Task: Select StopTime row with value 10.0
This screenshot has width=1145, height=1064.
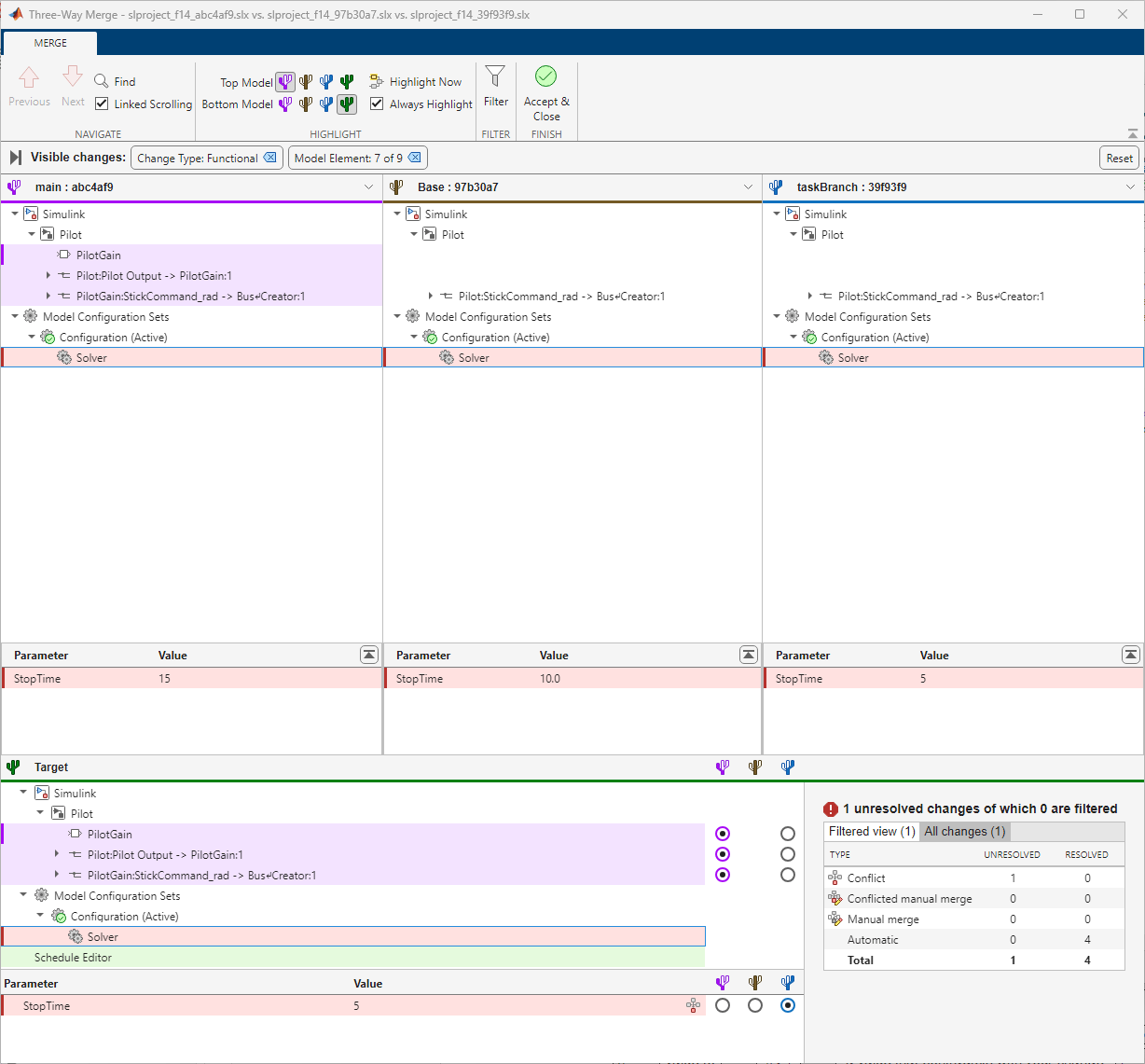Action: tap(572, 679)
